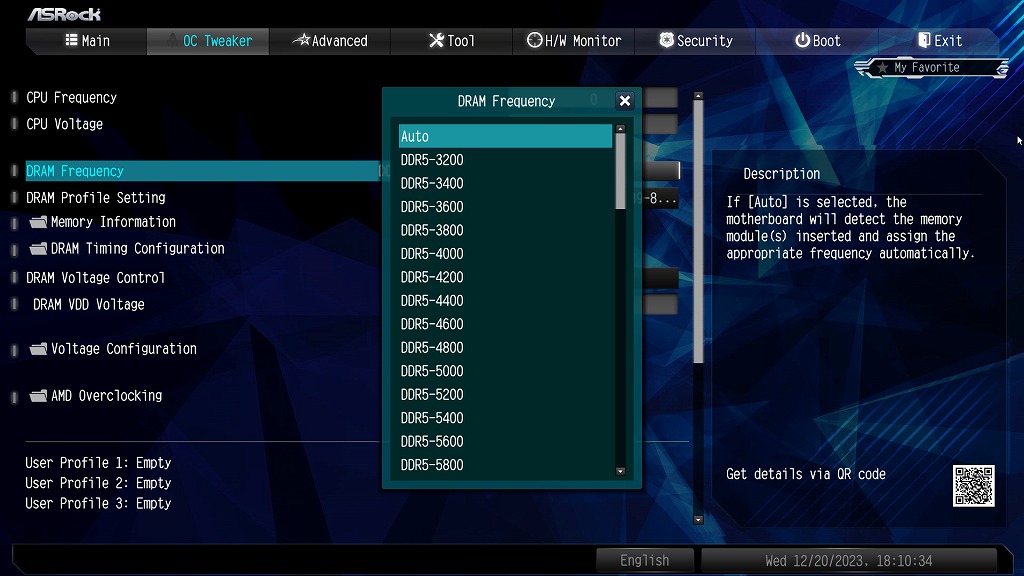Image resolution: width=1024 pixels, height=576 pixels.
Task: Open DRAM Timing Configuration folder
Action: (127, 249)
